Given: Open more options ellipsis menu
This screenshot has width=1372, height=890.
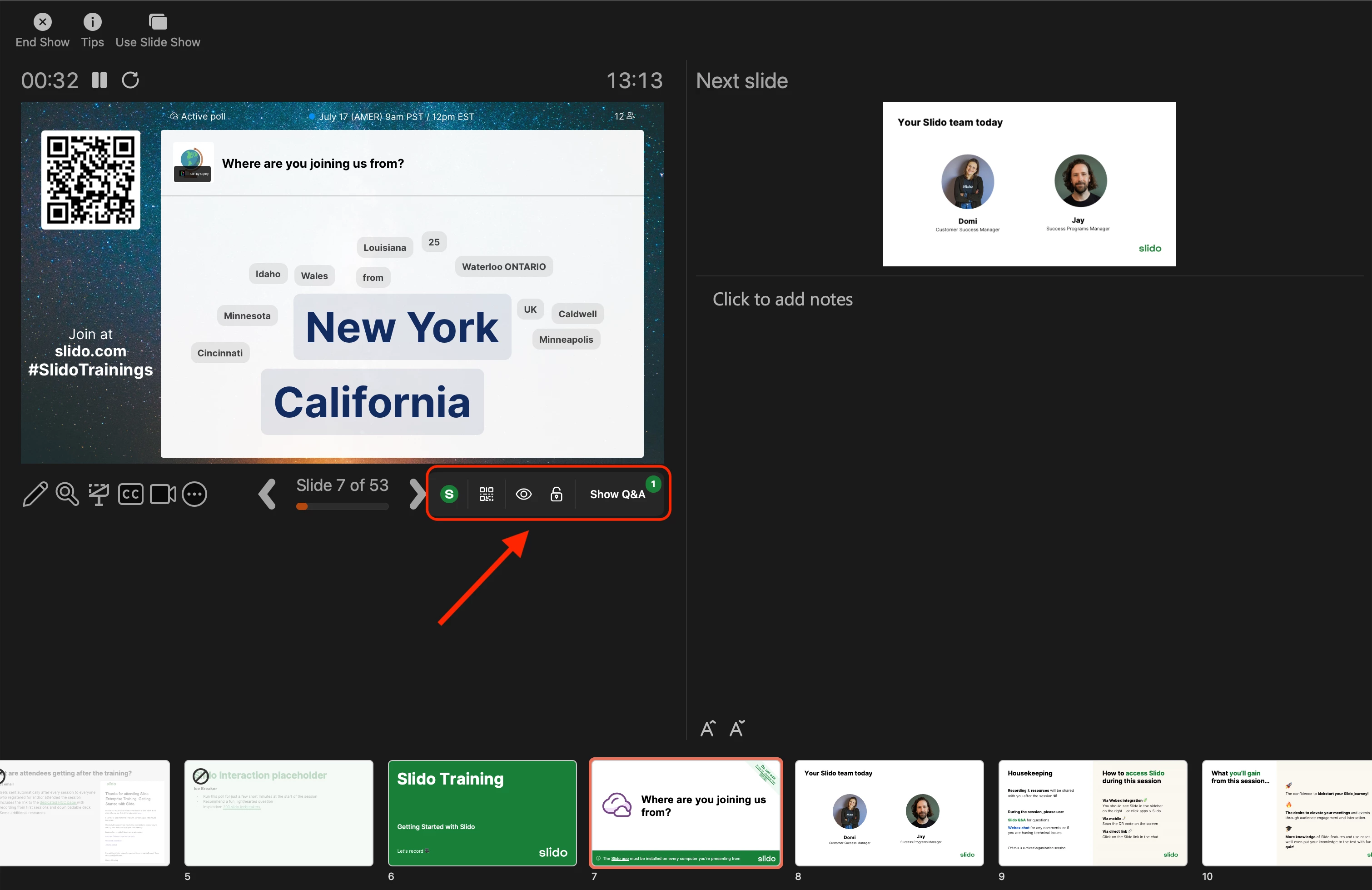Looking at the screenshot, I should (x=194, y=494).
